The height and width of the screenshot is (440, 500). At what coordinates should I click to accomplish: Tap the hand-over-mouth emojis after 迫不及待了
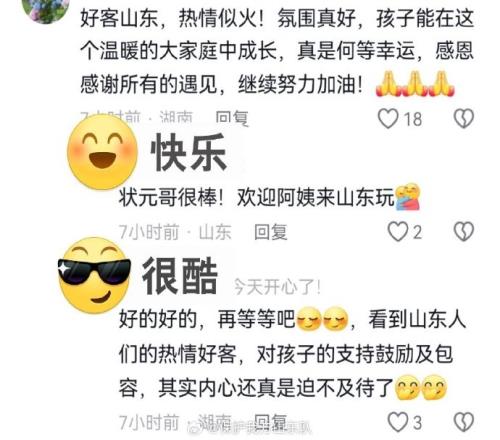420,387
